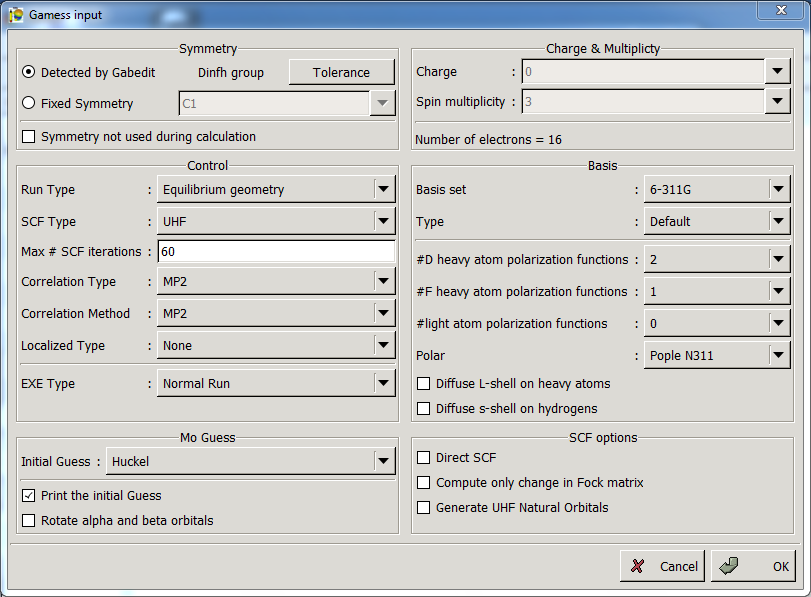Click the Gamess input title bar icon
The image size is (811, 597).
(16, 14)
